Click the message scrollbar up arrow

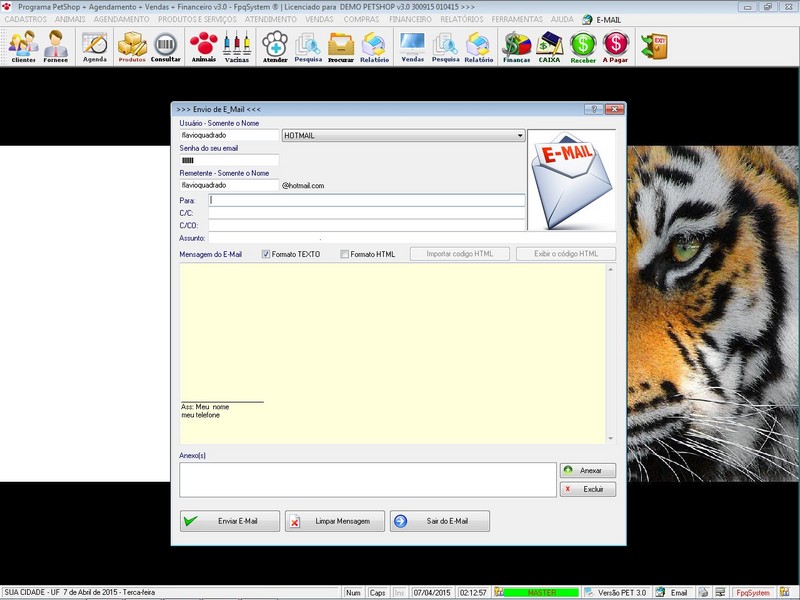[611, 269]
